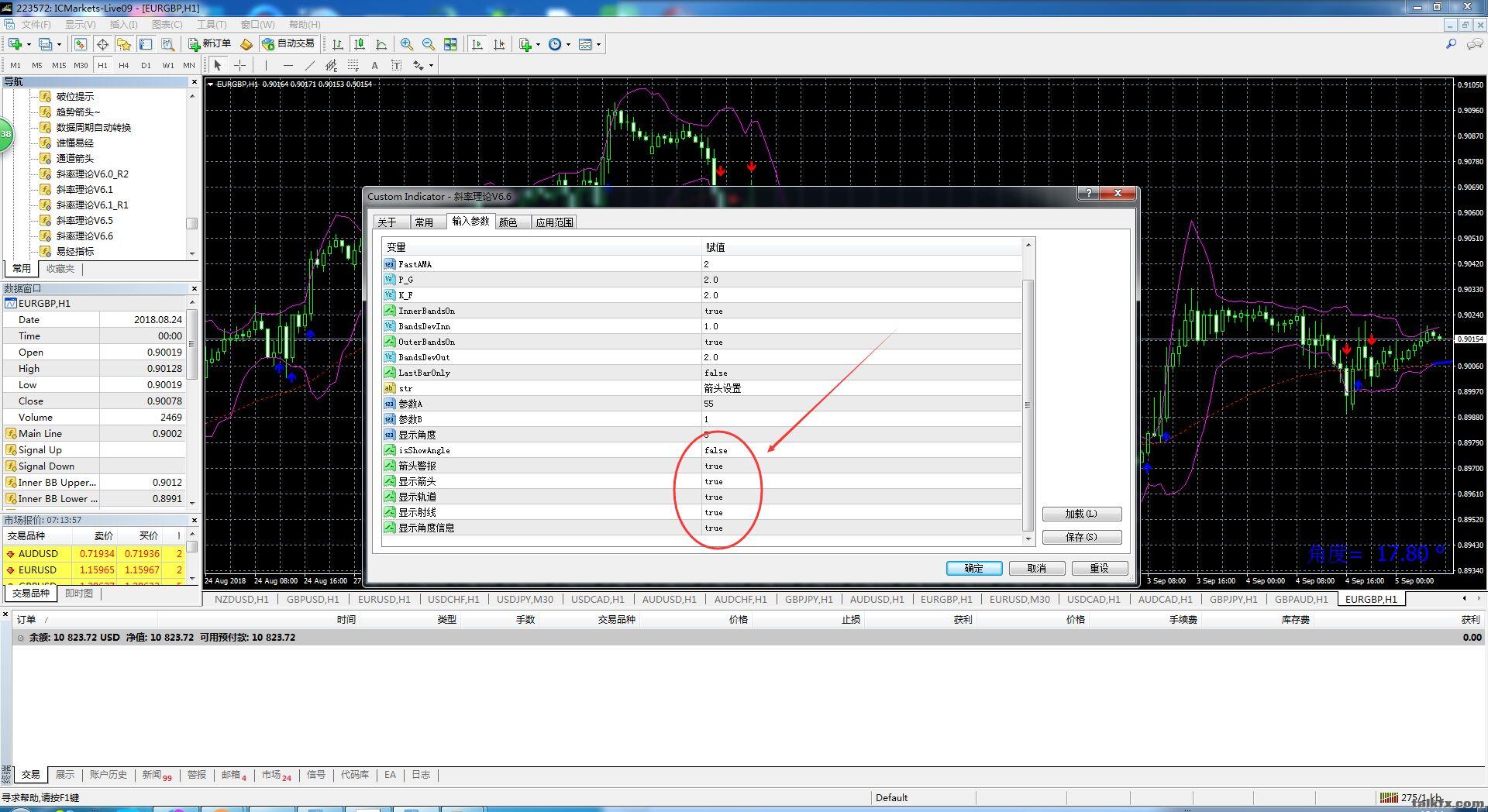The image size is (1488, 812).
Task: Open the isShowAngle false value cell
Action: point(862,450)
